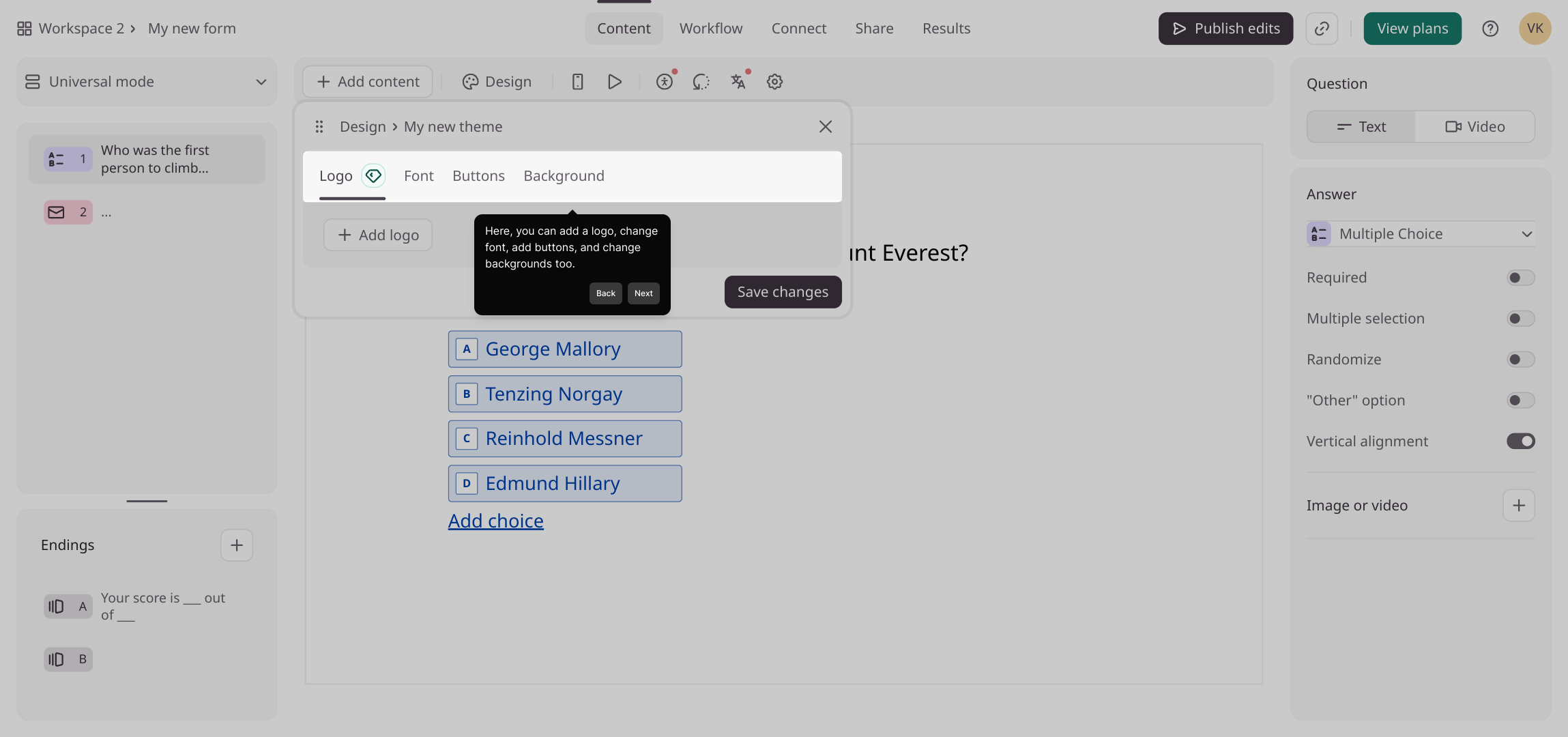Open the help question mark icon
The image size is (1568, 737).
[1490, 29]
